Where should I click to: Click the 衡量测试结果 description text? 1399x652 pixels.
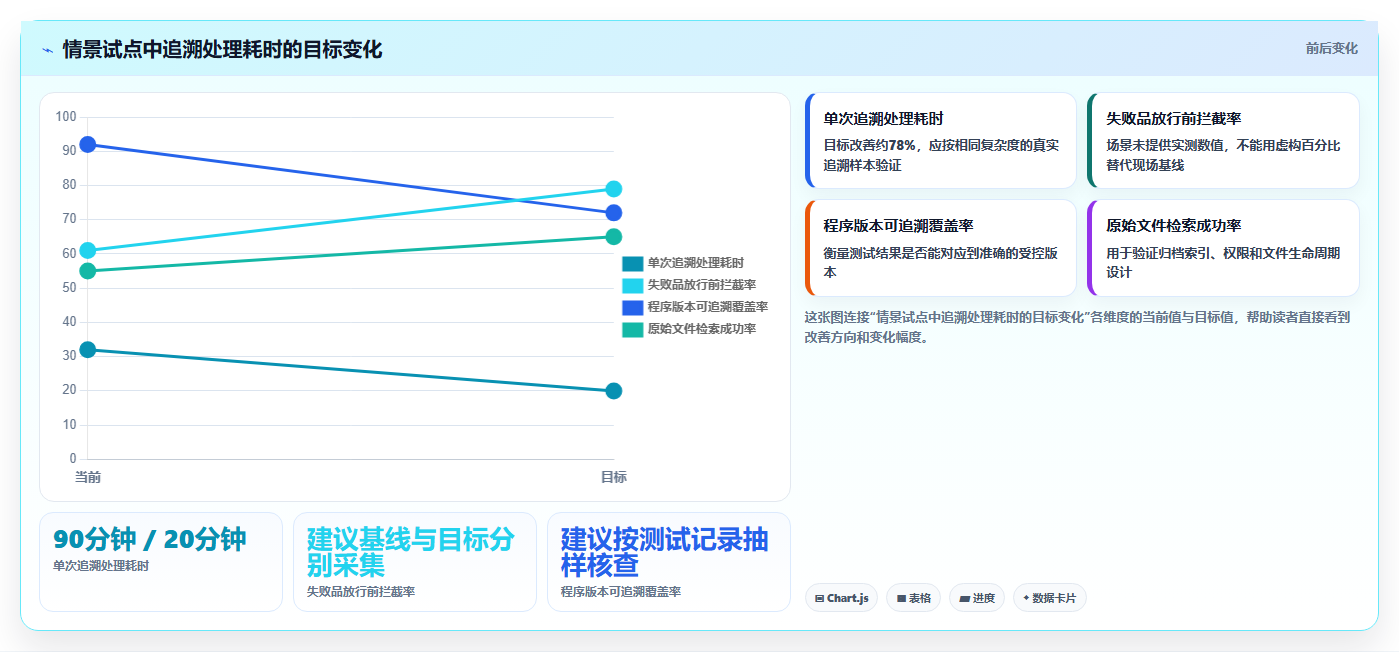click(941, 262)
